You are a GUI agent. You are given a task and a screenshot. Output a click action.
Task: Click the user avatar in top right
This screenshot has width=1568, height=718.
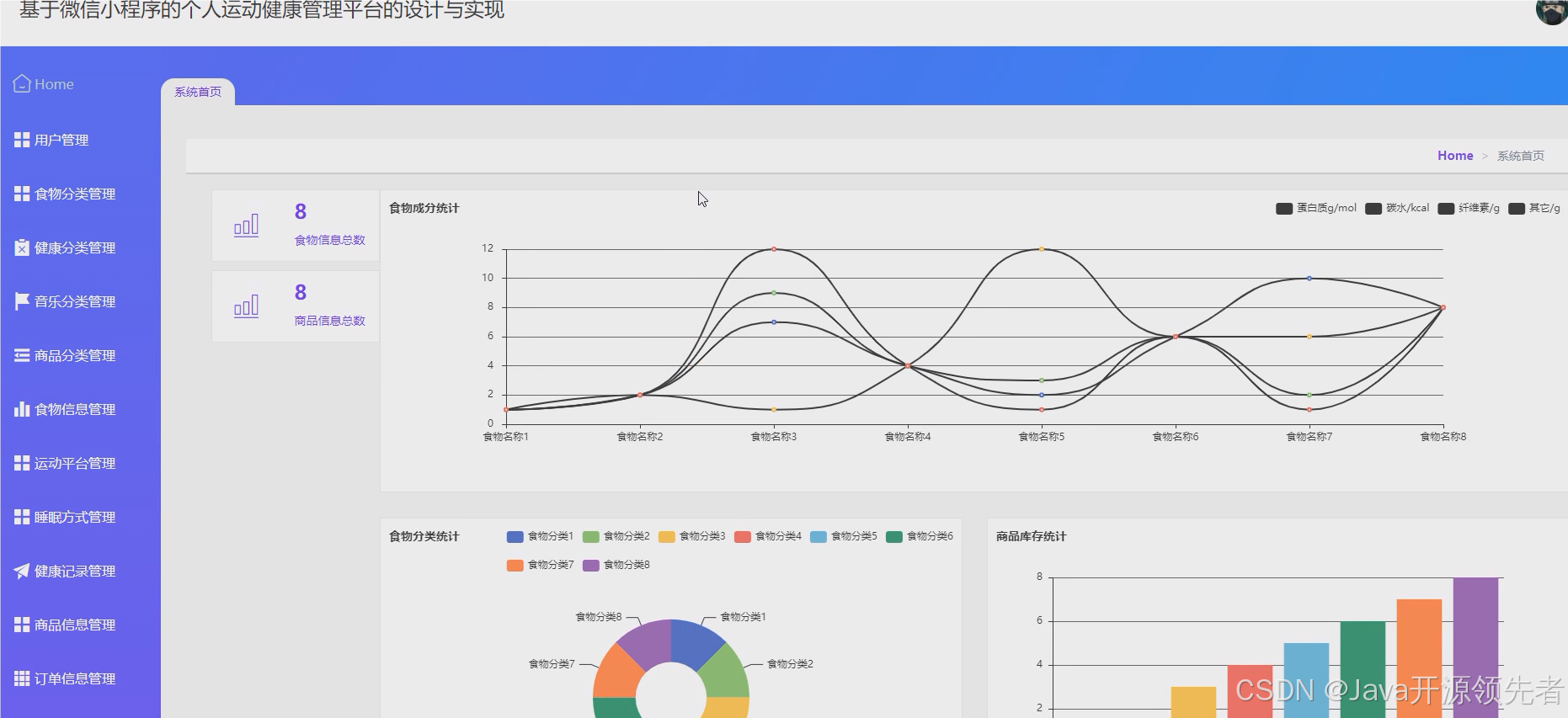pyautogui.click(x=1551, y=12)
